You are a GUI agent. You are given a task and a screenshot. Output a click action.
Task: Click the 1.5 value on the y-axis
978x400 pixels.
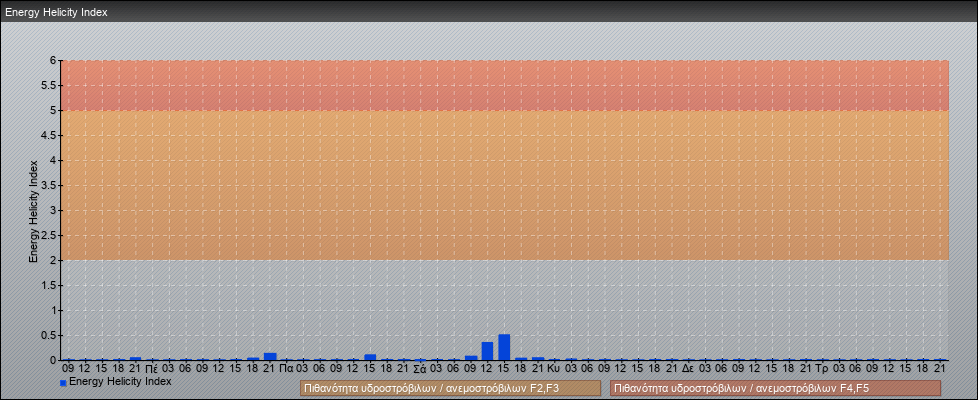49,285
